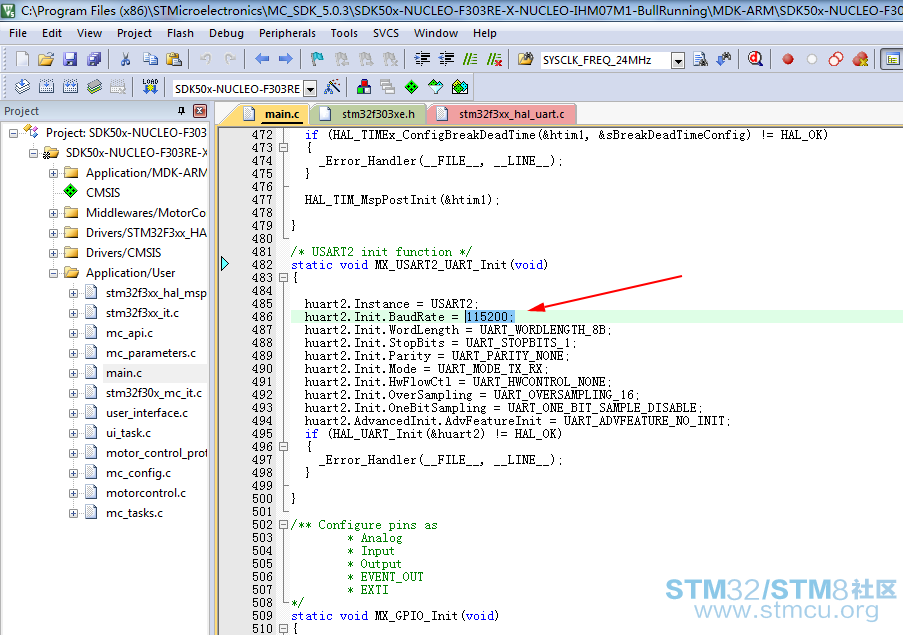Click inside the SYSCLK_FREQ_24MHz search field

pos(605,60)
